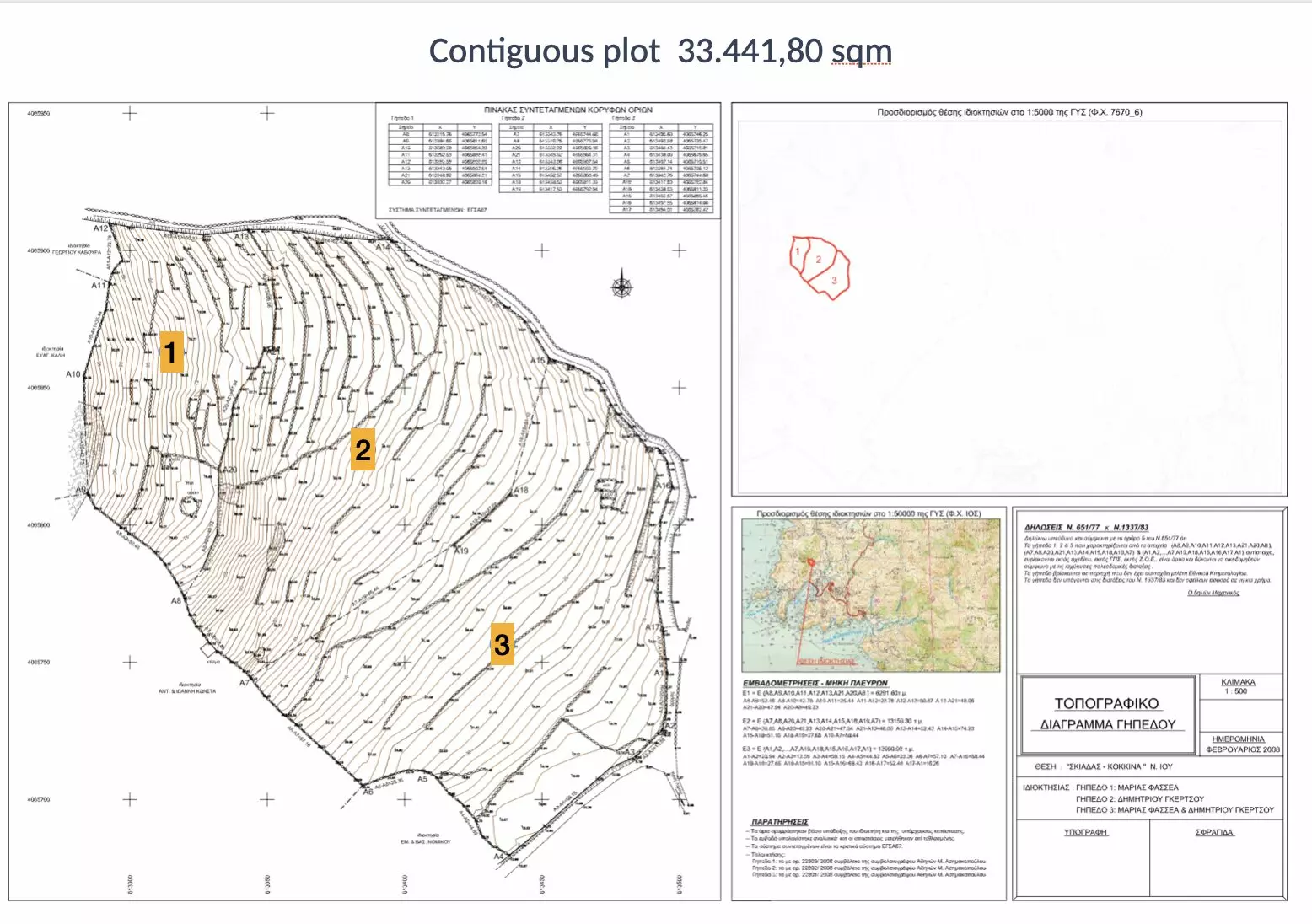Click the ΚΛΙΜΑΚΑ 1:500 scale box
1312x924 pixels.
[x=1238, y=686]
